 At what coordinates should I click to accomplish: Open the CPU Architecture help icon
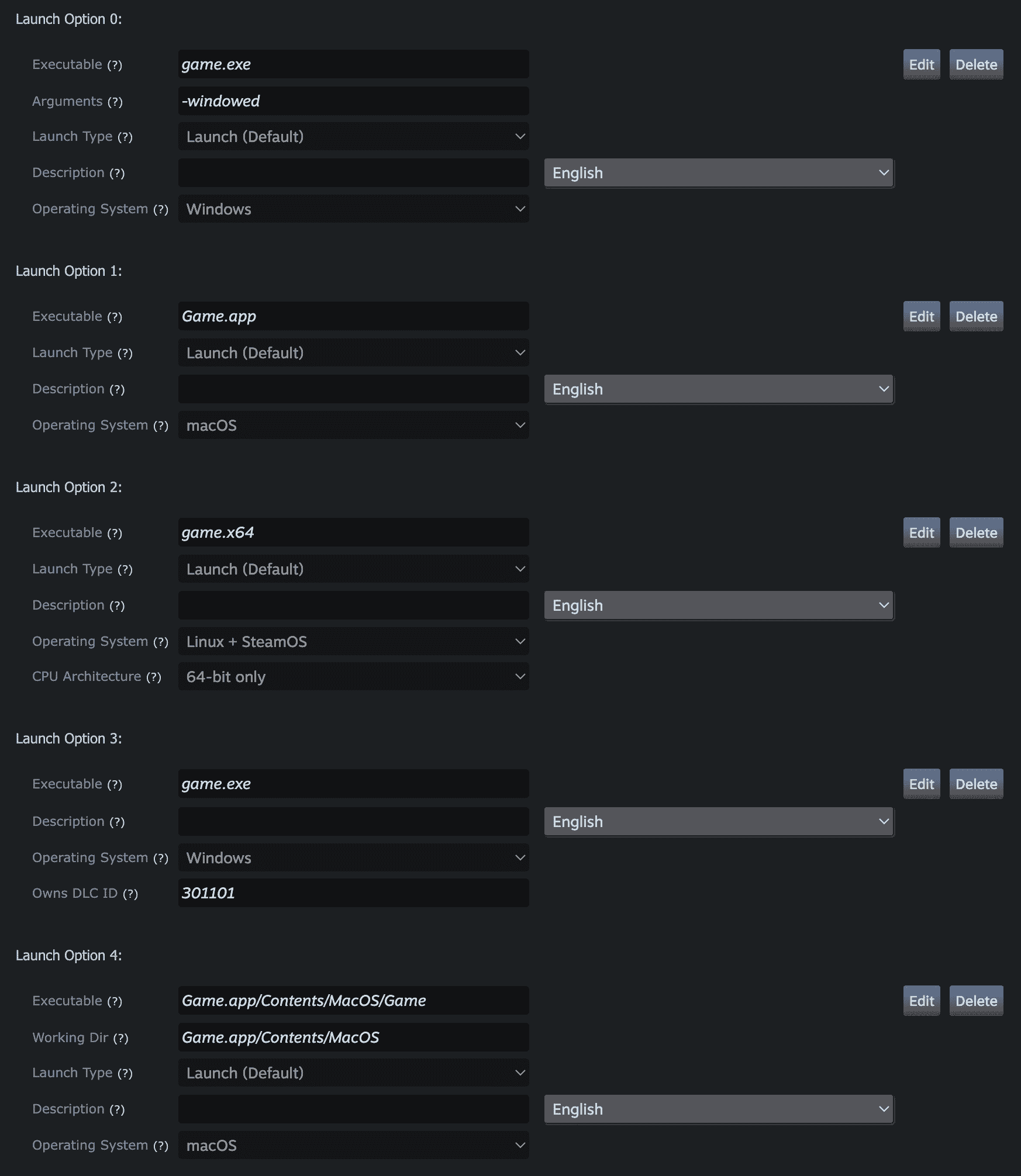(x=153, y=677)
